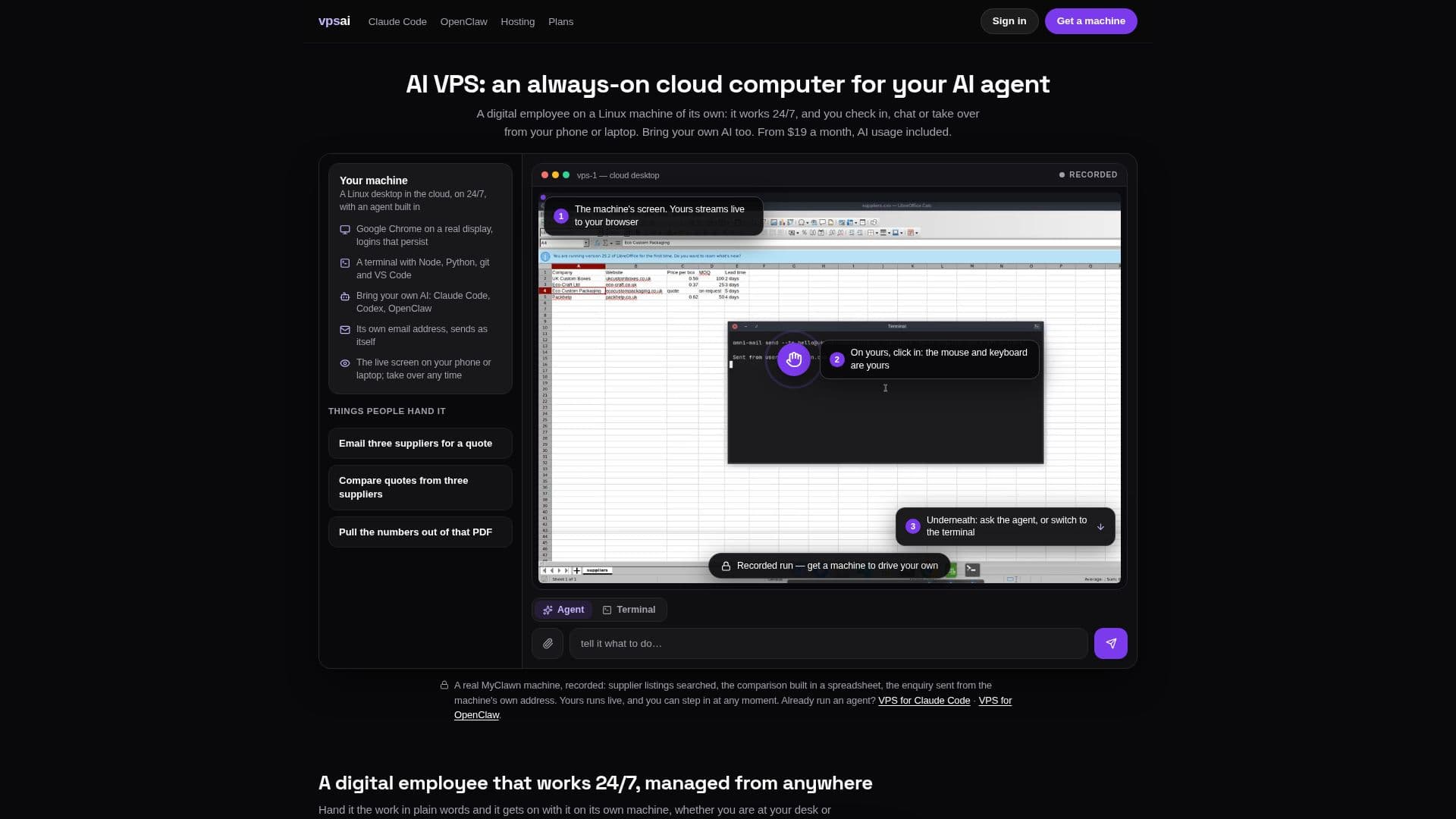
Task: Click the terminal dock icon in the recorded desktop
Action: tap(971, 570)
